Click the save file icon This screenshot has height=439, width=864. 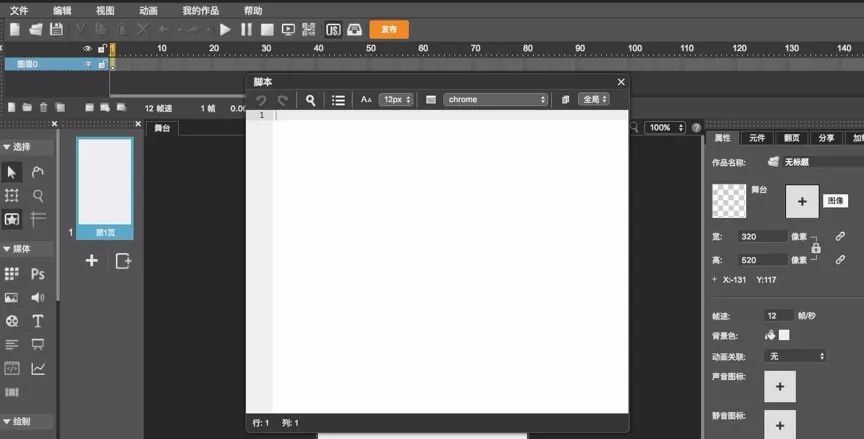[56, 30]
